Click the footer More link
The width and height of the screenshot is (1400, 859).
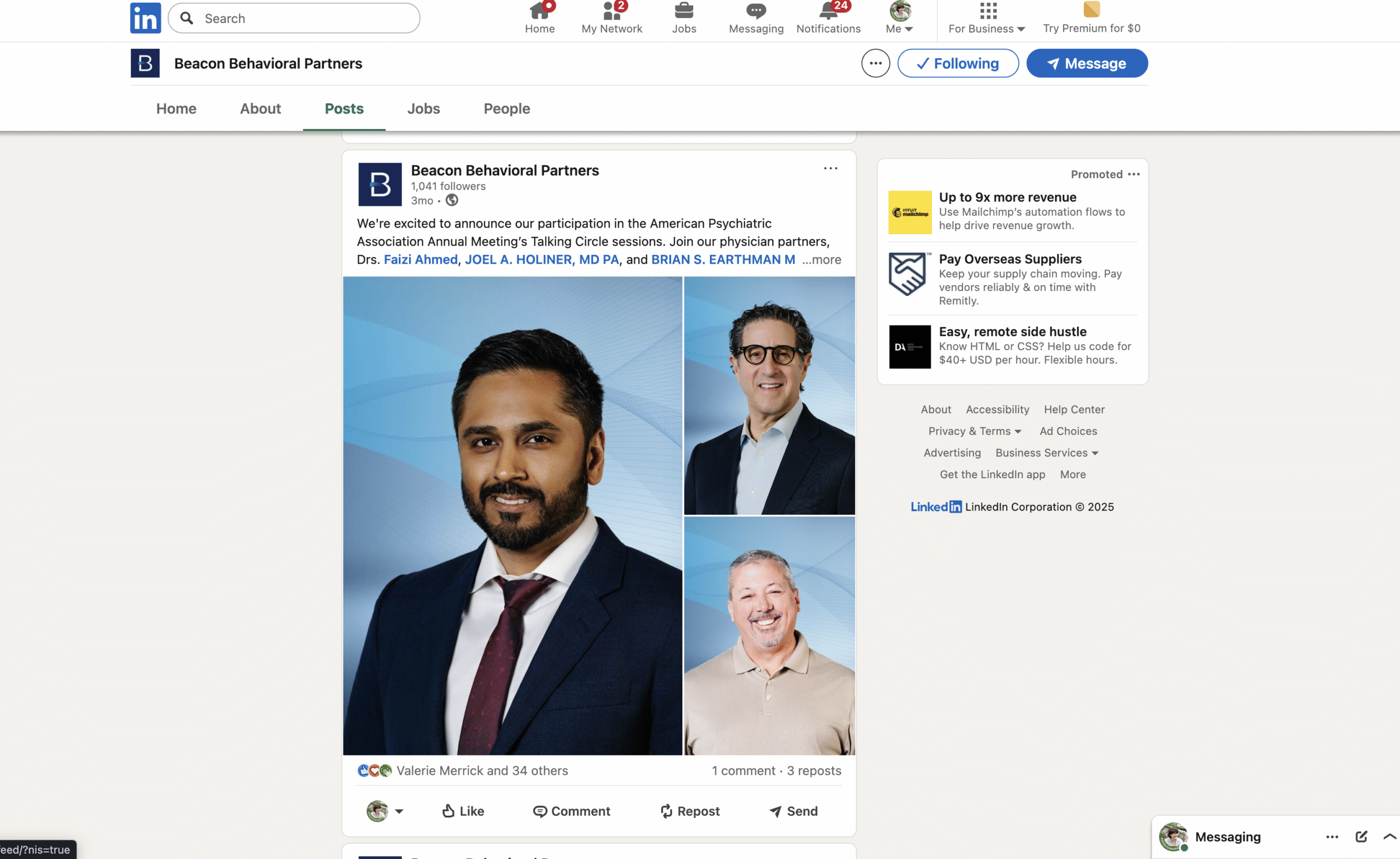[1072, 474]
